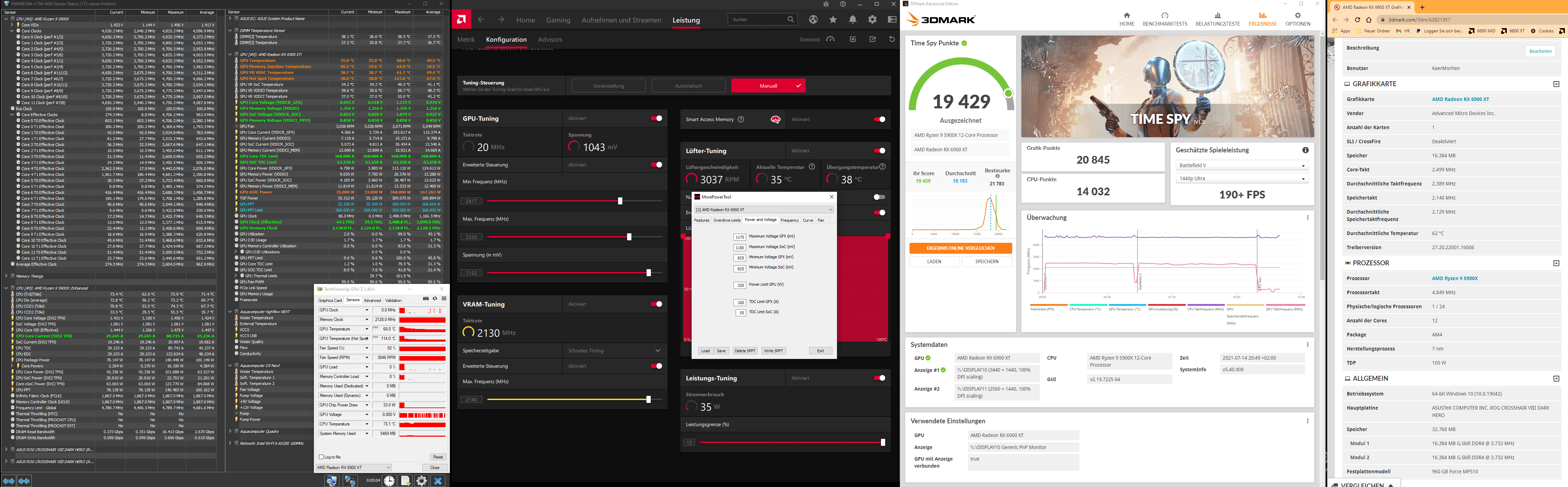The width and height of the screenshot is (1568, 487).
Task: Collapse GRAFIKKARTE section on 3dmark.com
Action: (x=1556, y=84)
